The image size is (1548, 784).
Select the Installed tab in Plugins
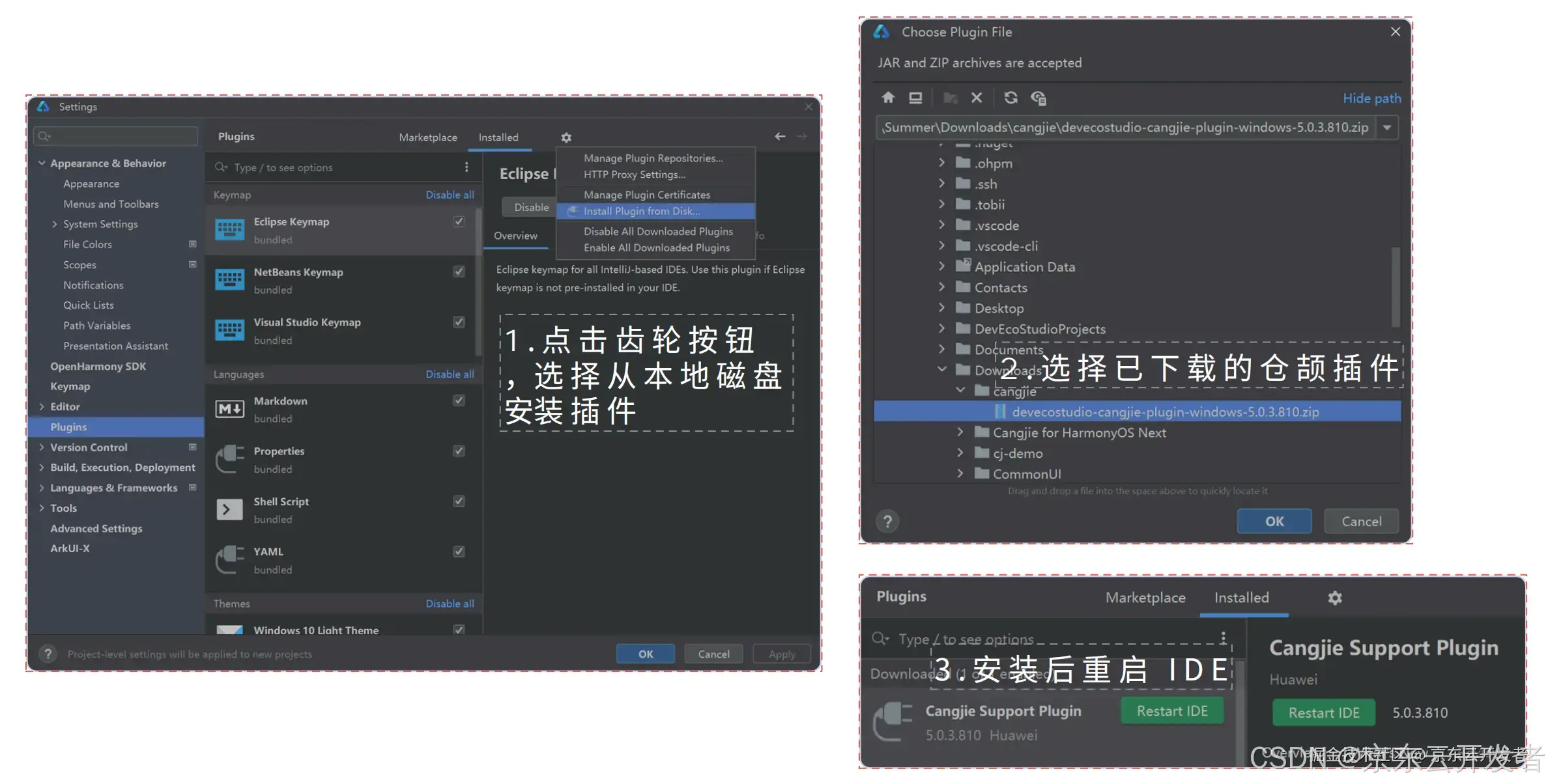click(499, 136)
